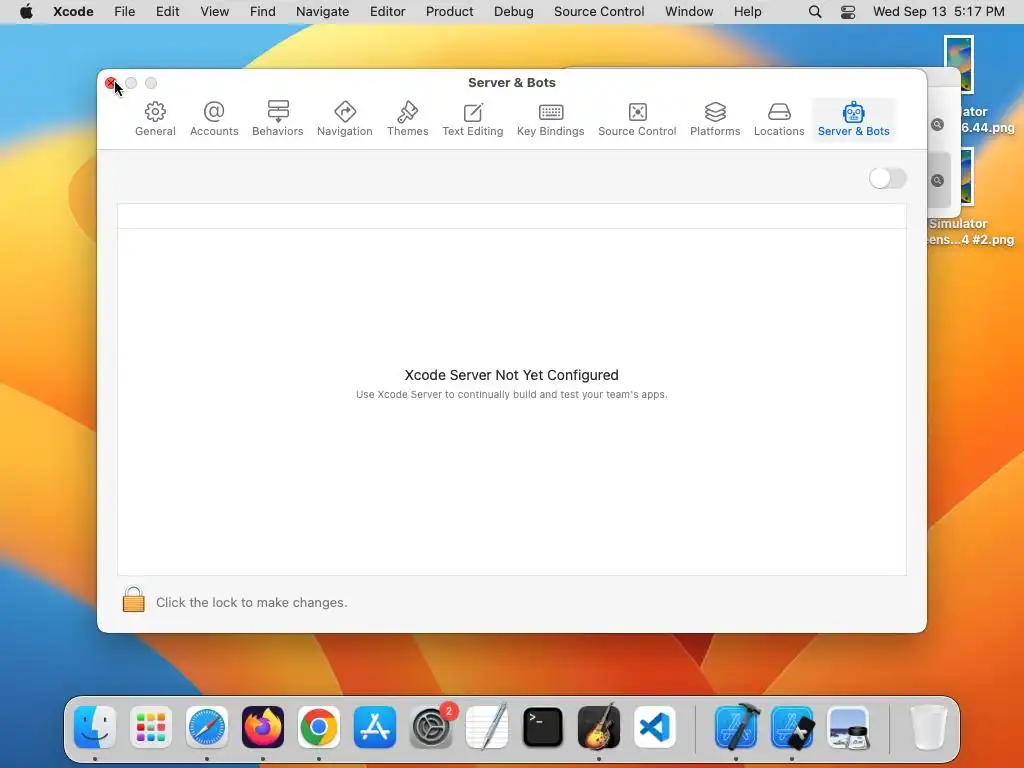Switch to the Navigation tab

point(345,119)
